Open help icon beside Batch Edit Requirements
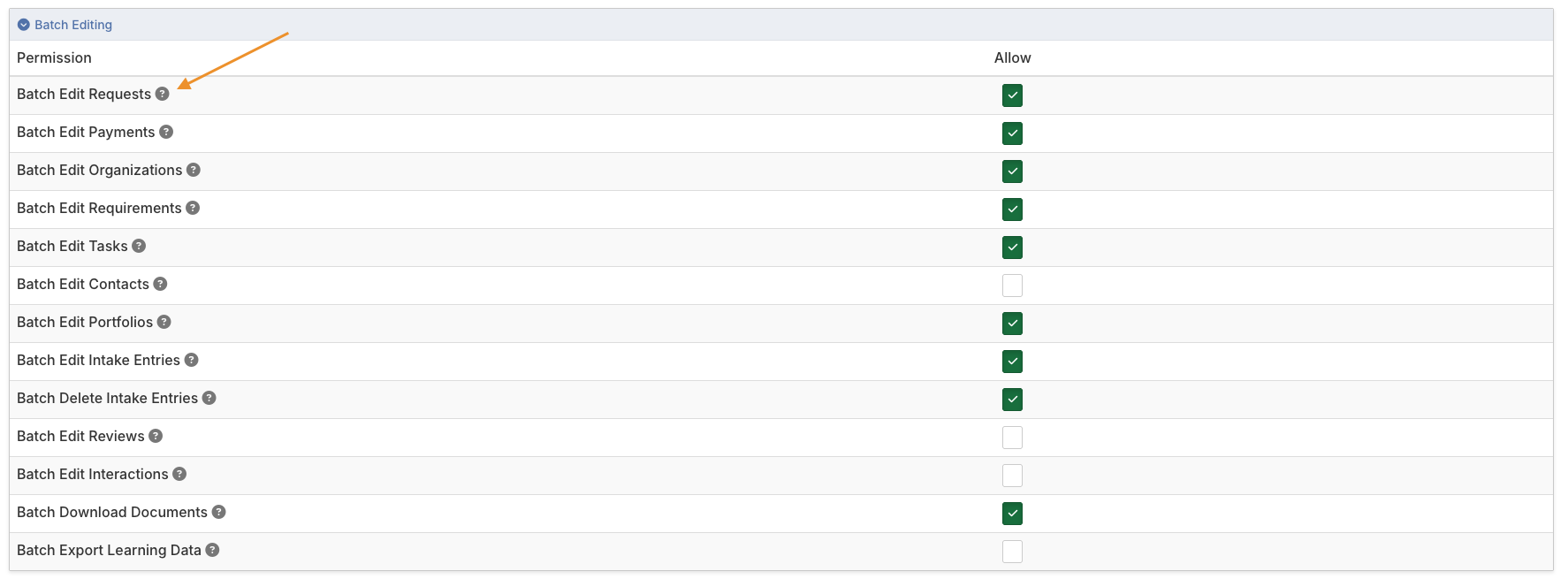This screenshot has width=1568, height=579. (193, 208)
